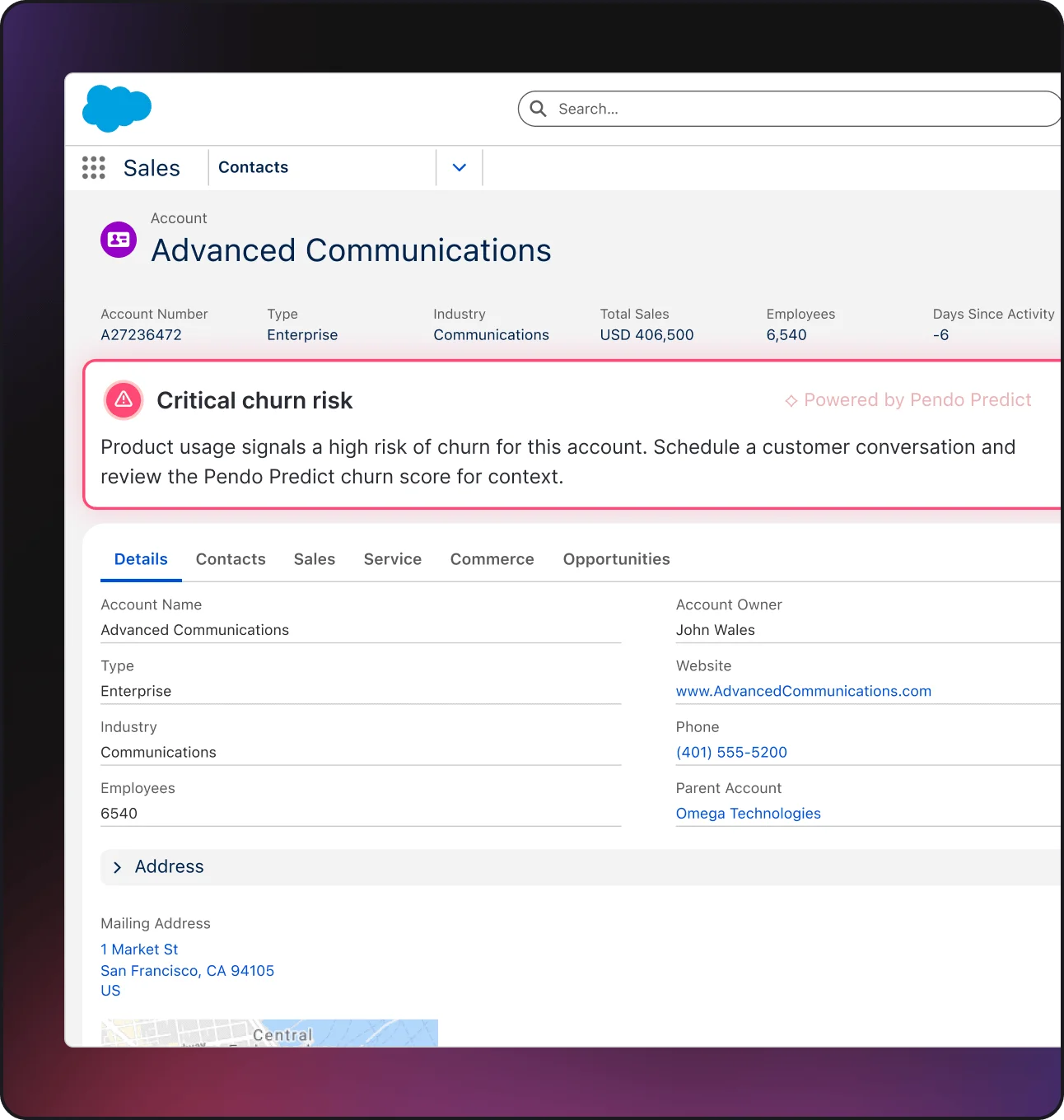Click the map thumbnail preview

pos(269,1033)
